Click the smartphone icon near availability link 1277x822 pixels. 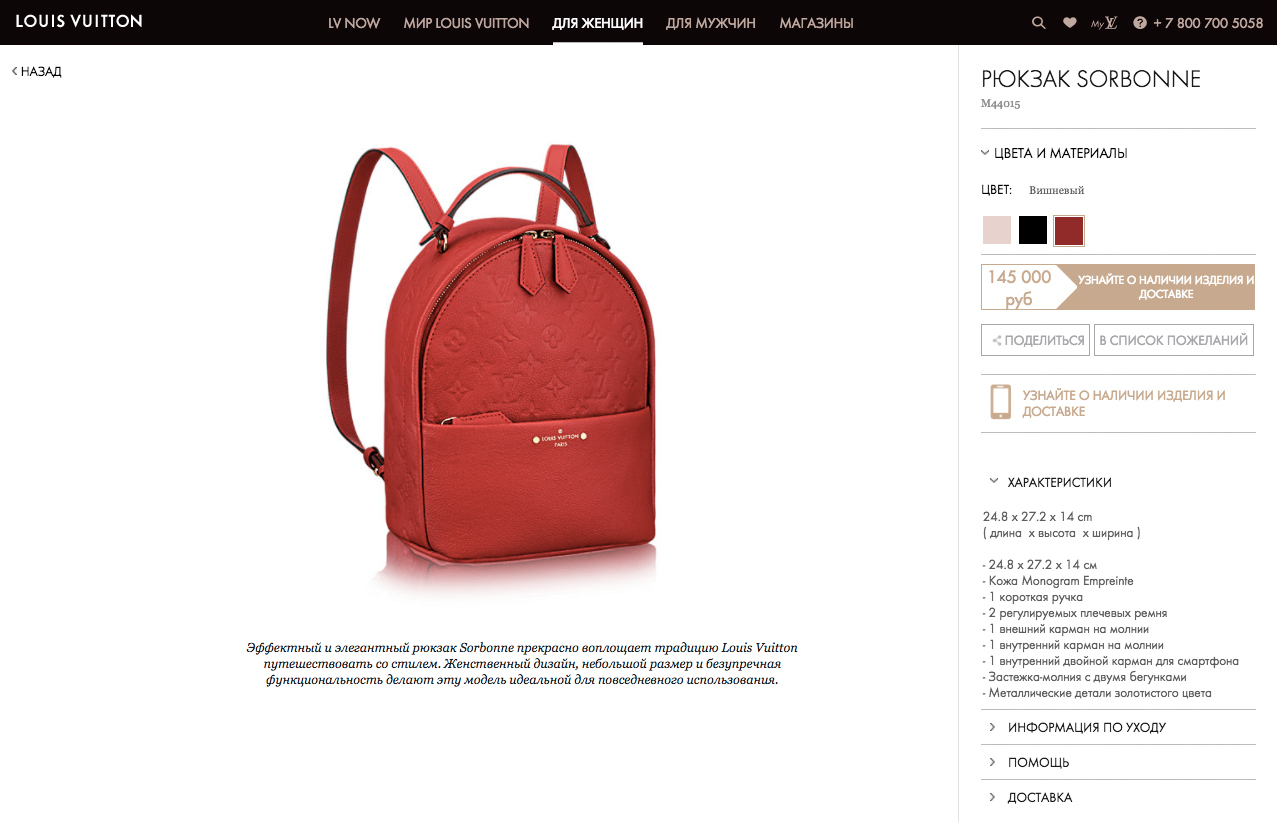point(1000,401)
